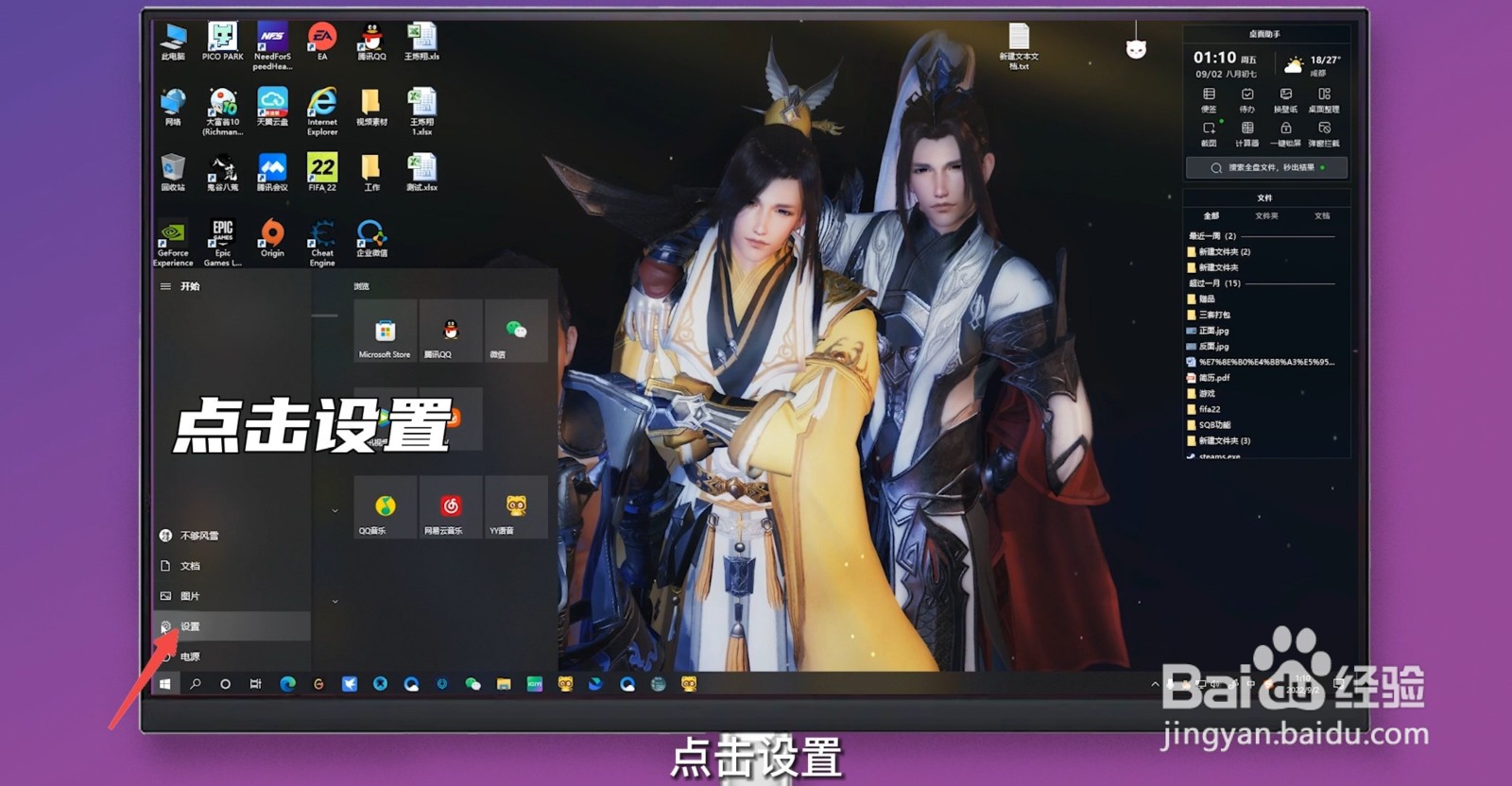Launch 鬼谷八荒 game shortcut

click(x=222, y=173)
